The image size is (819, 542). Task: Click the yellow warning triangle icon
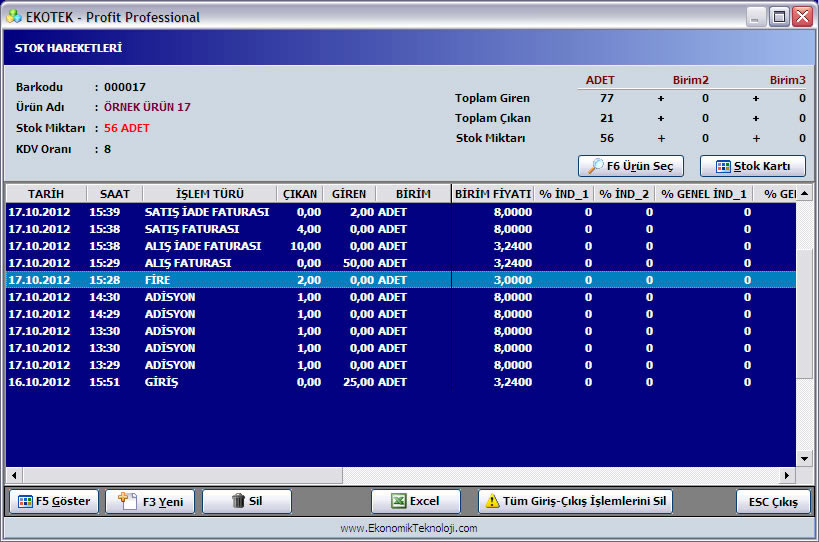(492, 501)
